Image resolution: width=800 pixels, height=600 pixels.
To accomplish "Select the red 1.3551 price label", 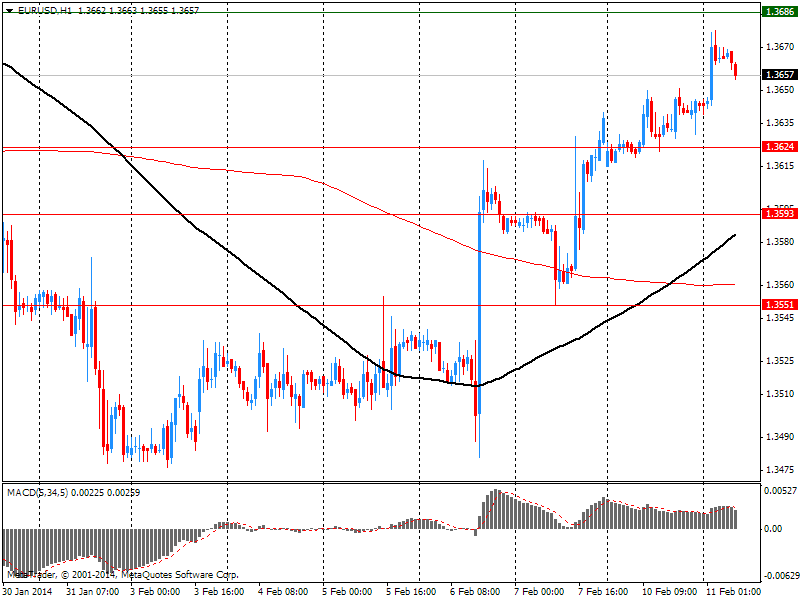I will 780,305.
